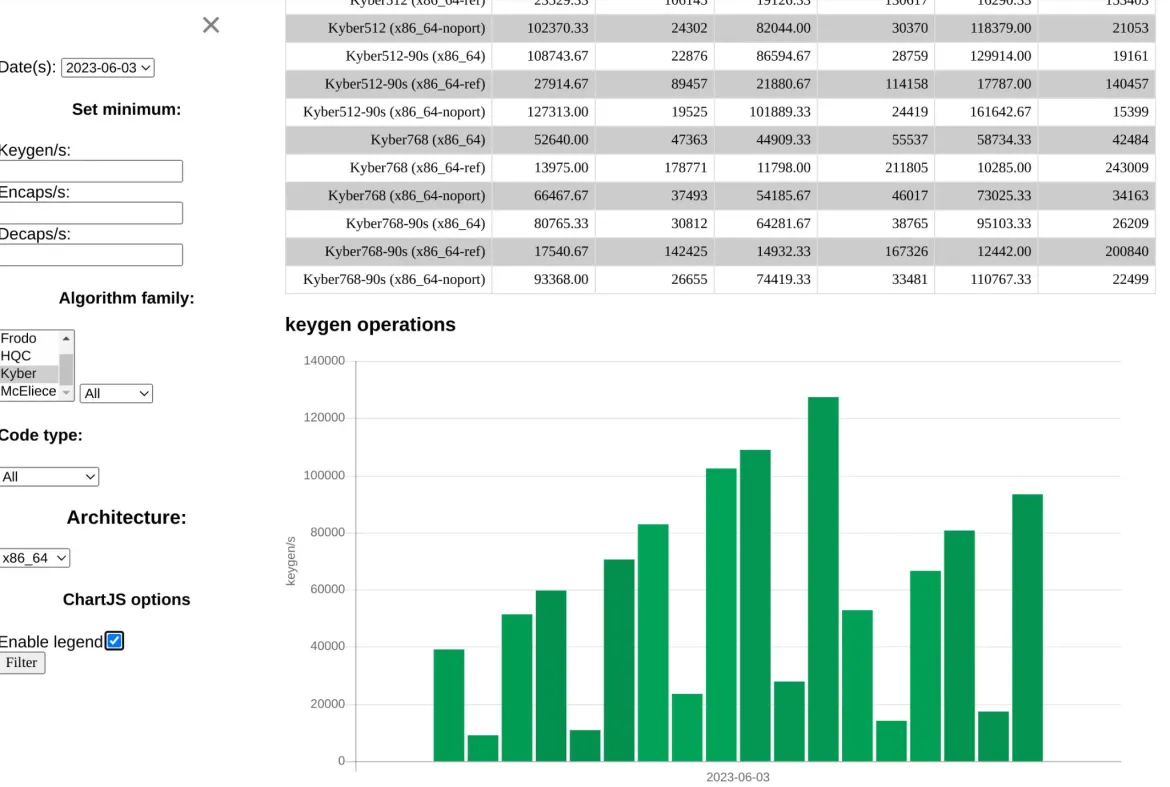Click the Kyber768 (x86_64-ref) table row
This screenshot has height=787, width=1170.
[720, 168]
